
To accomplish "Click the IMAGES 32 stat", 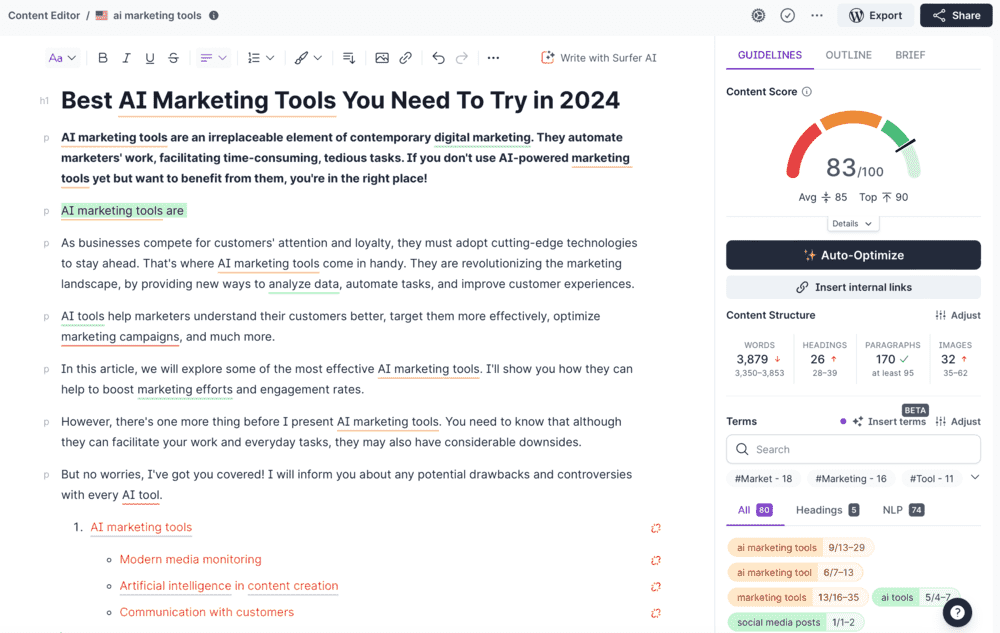I will tap(955, 359).
